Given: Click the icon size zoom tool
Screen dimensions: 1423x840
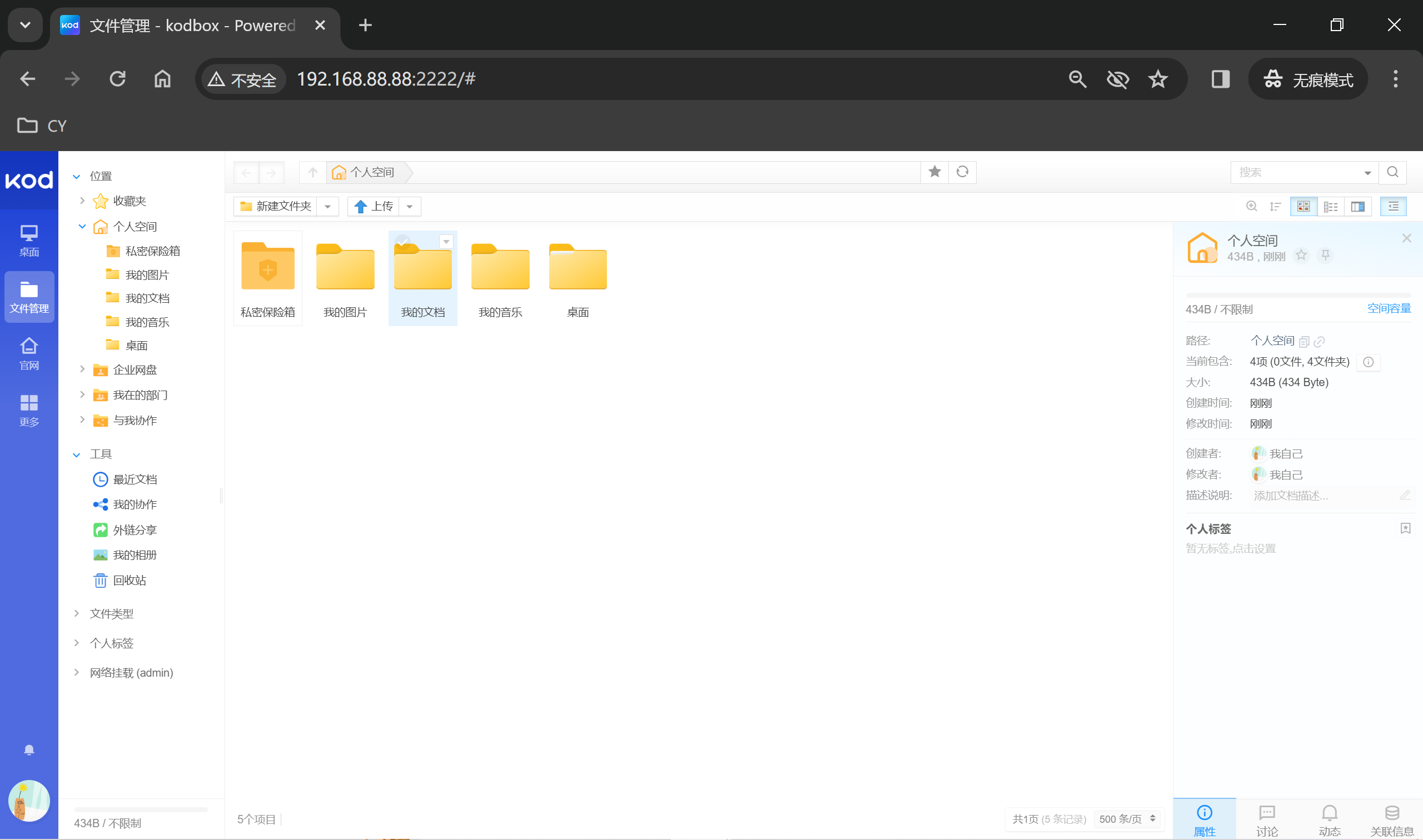Looking at the screenshot, I should pos(1251,207).
